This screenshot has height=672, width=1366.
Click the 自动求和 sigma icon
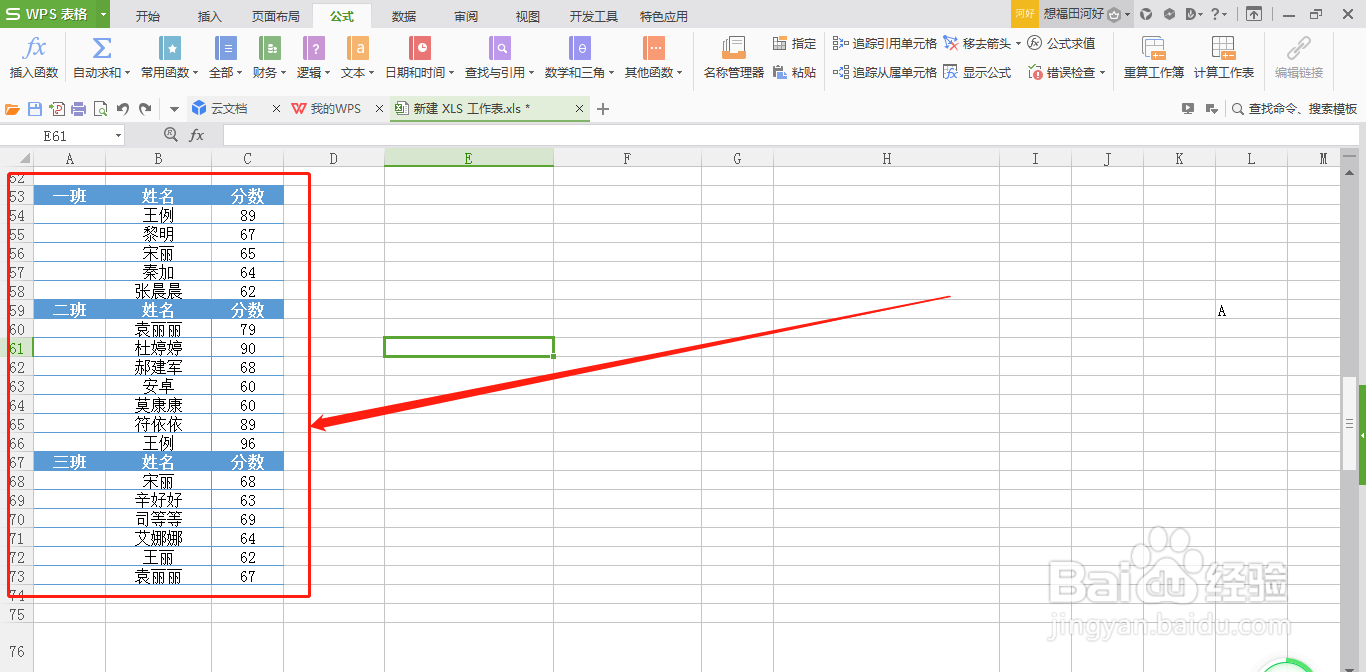click(x=101, y=48)
